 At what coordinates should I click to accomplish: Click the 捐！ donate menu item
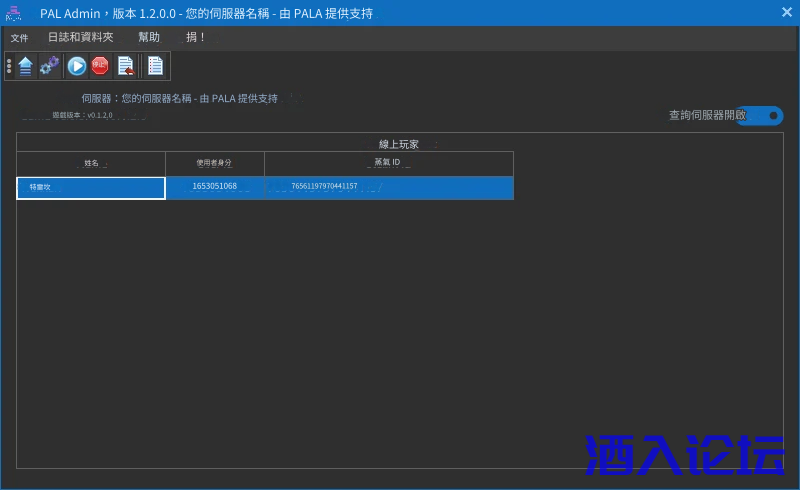196,37
